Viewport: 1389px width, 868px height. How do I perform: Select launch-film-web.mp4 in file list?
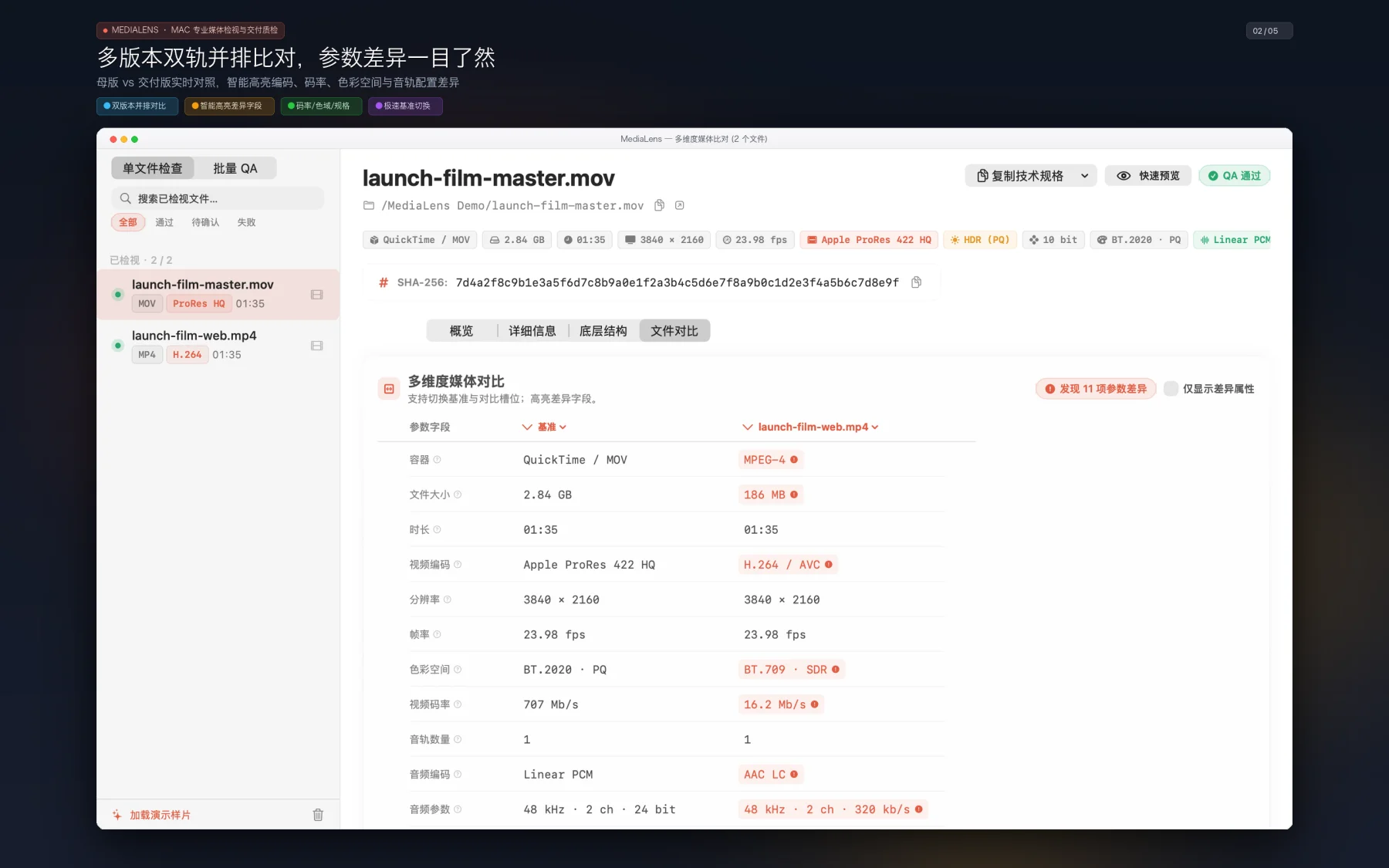pos(218,346)
